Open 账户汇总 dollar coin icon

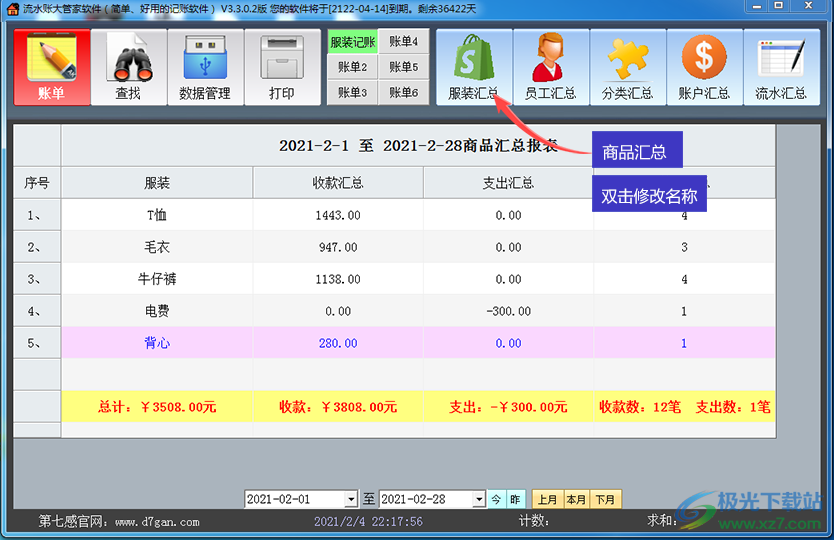tap(704, 67)
